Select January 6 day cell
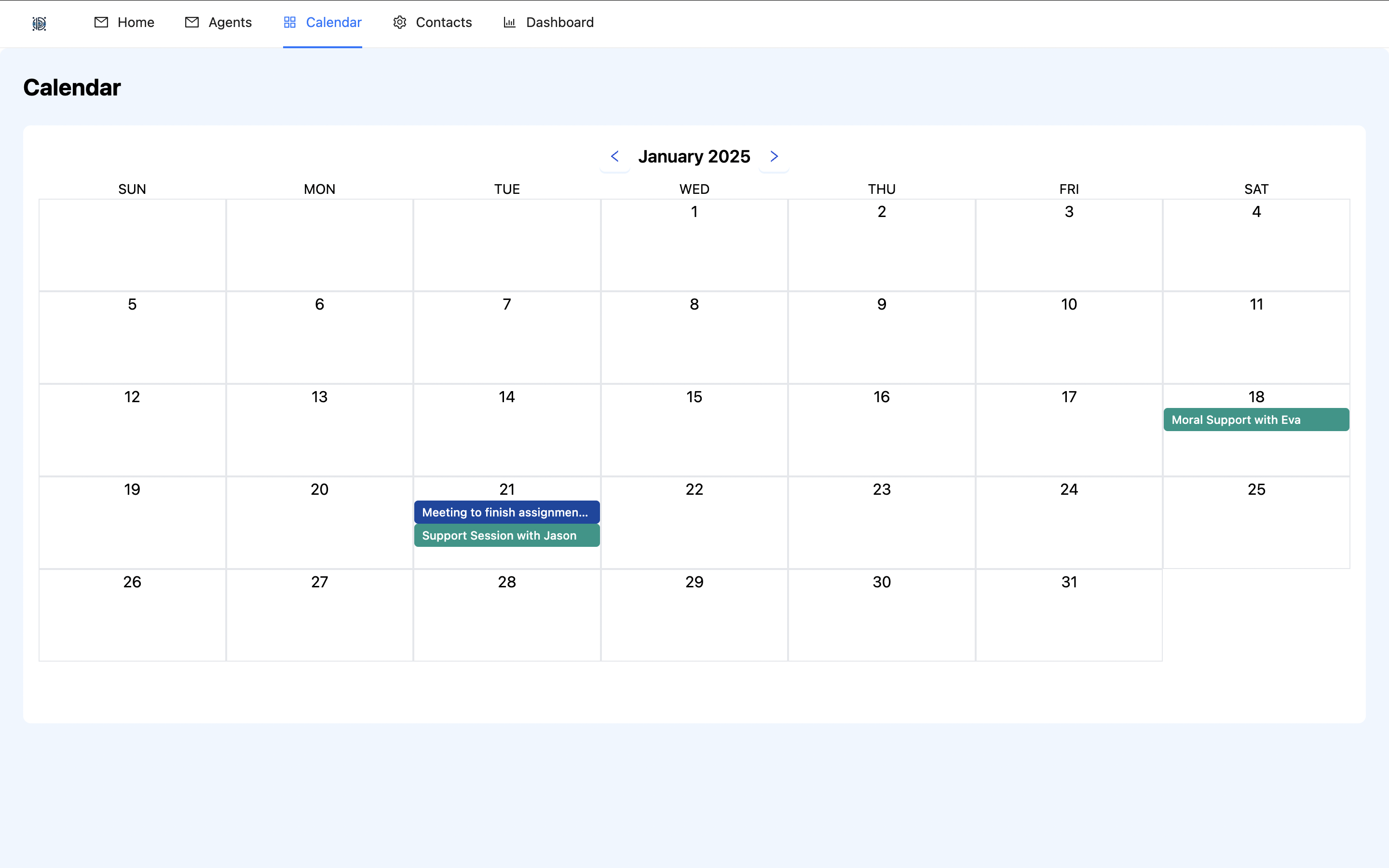This screenshot has height=868, width=1389. coord(319,338)
